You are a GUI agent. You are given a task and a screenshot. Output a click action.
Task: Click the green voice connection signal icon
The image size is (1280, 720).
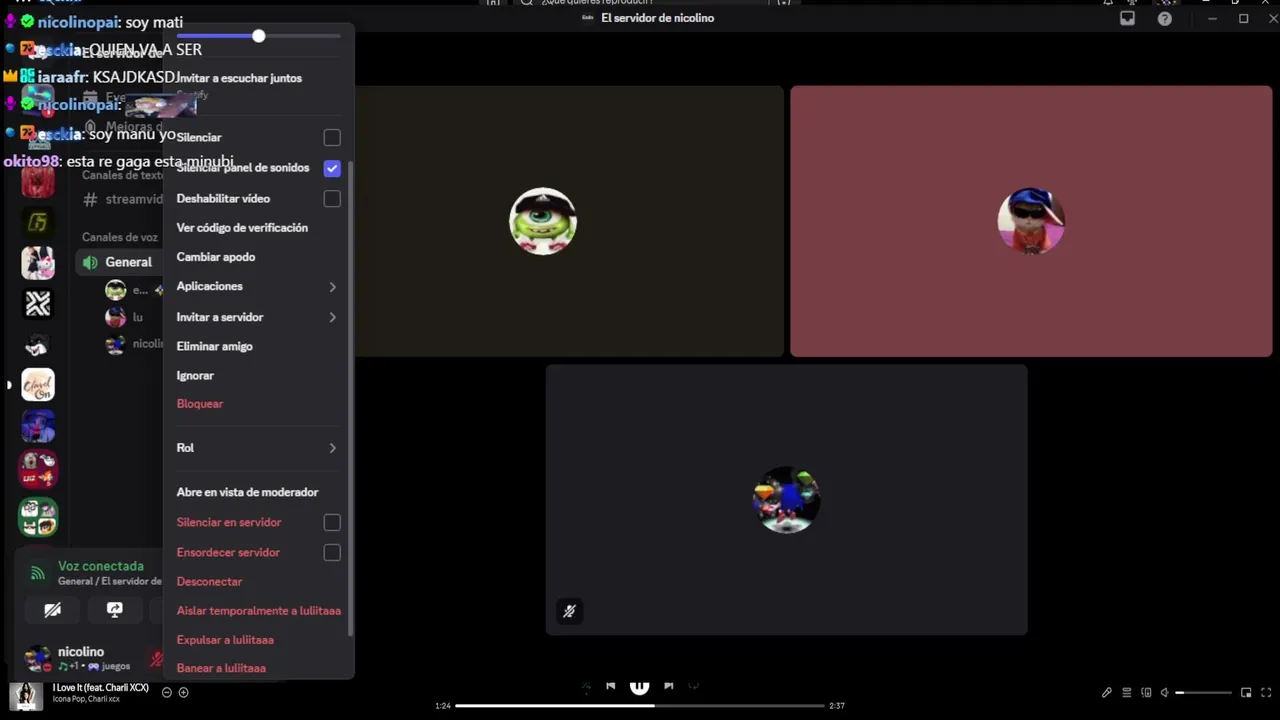[37, 573]
